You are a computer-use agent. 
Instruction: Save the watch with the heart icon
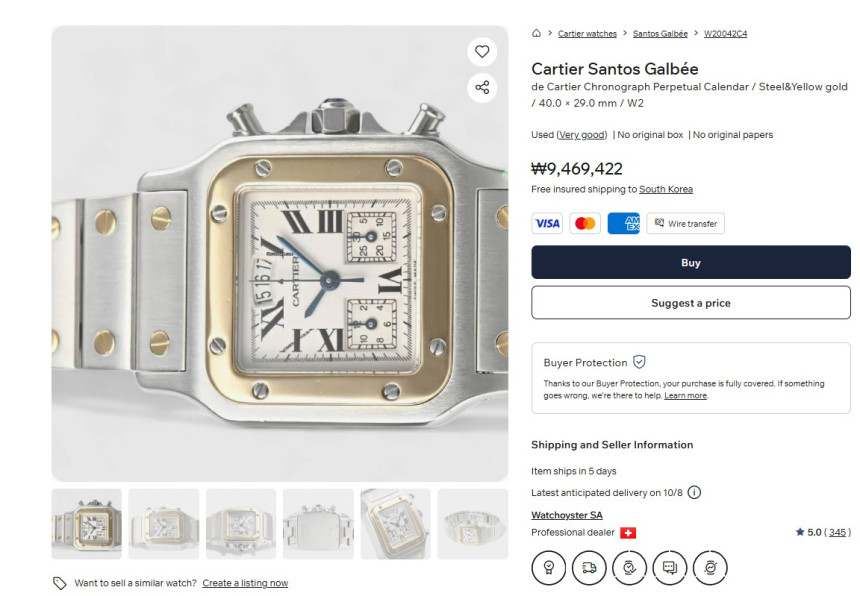[x=482, y=51]
